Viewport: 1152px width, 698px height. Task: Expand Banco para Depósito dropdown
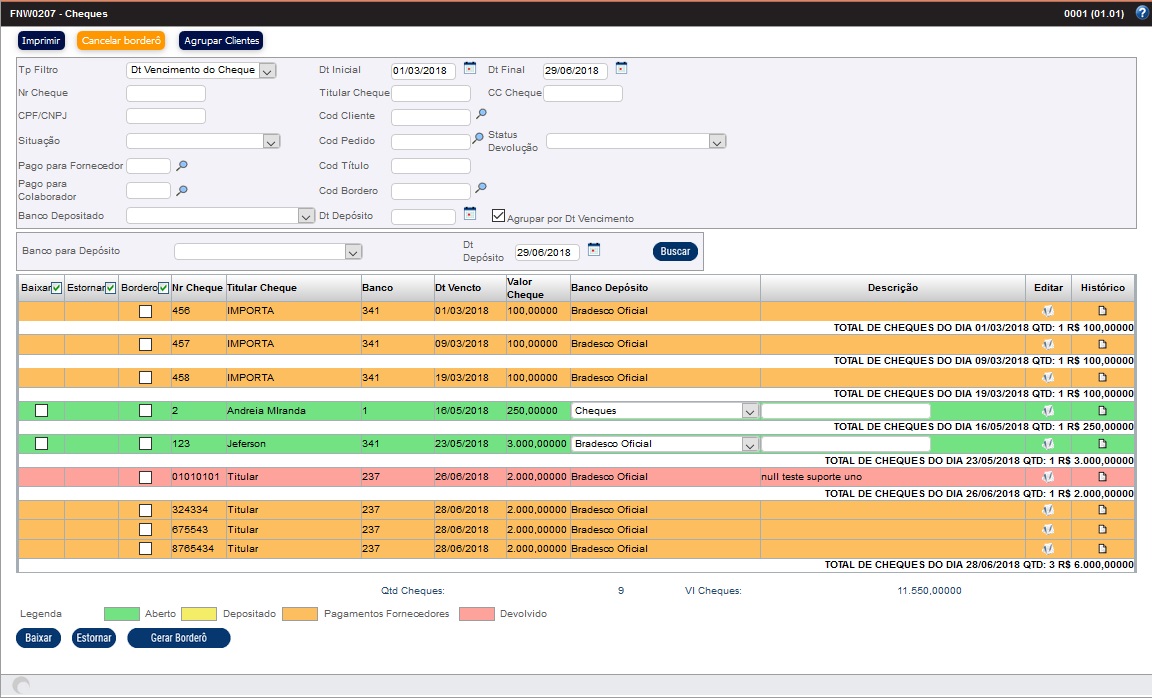[x=352, y=252]
